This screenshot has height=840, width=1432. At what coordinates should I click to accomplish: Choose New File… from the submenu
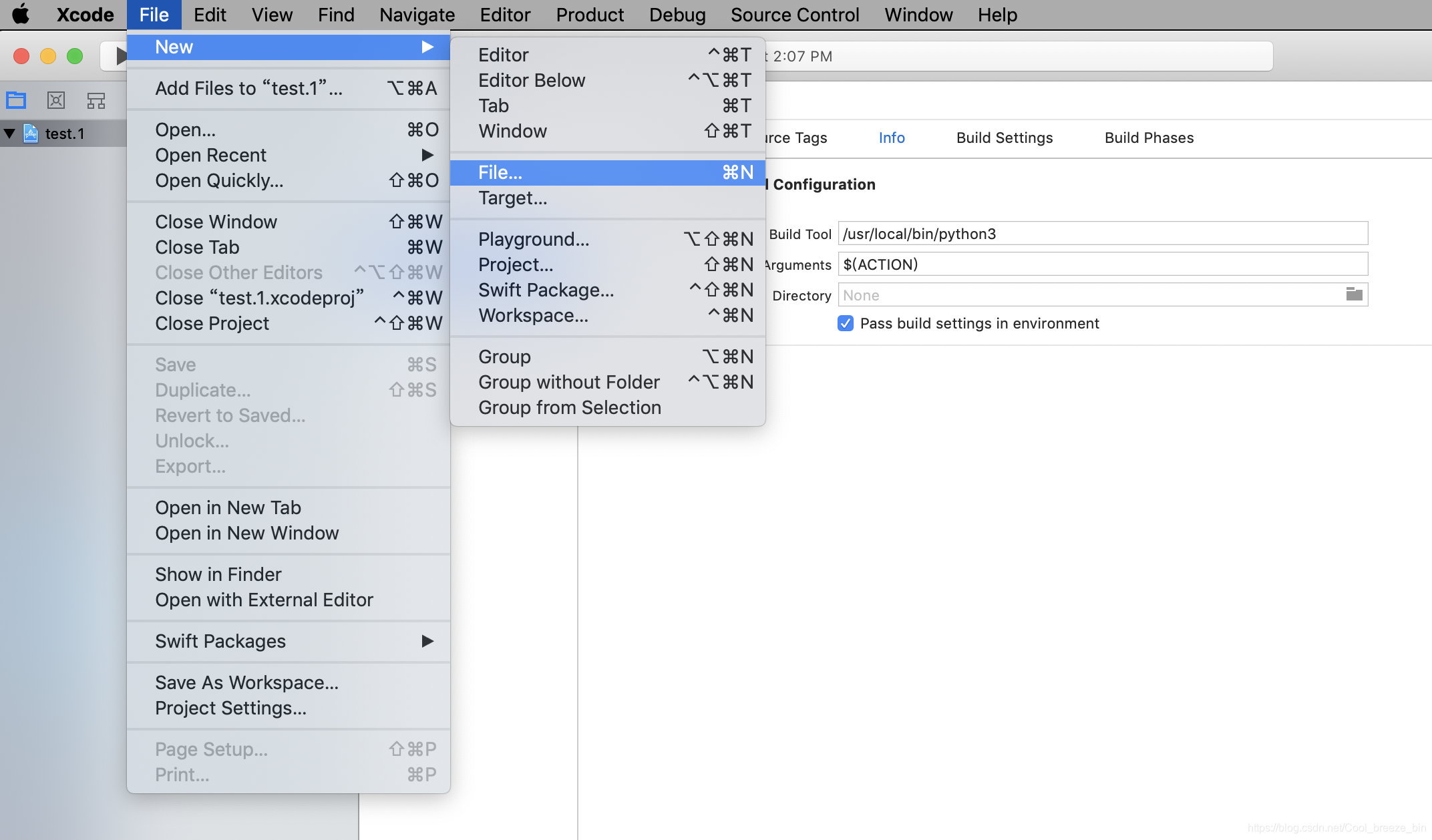tap(608, 172)
